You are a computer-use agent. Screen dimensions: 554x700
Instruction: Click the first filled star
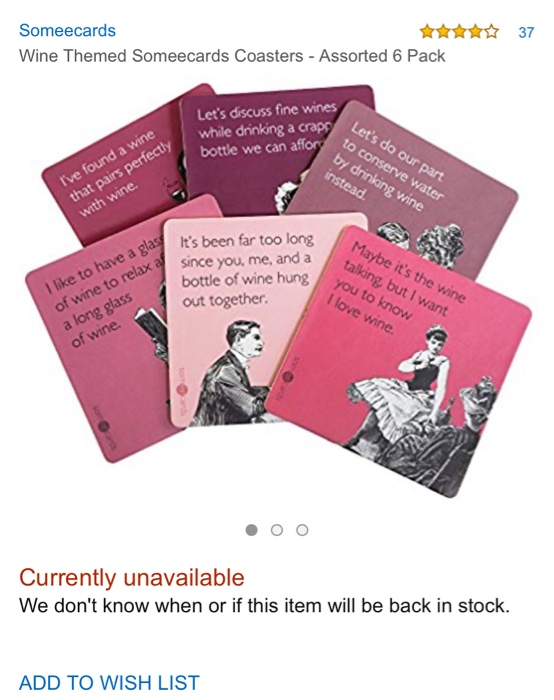click(x=427, y=32)
